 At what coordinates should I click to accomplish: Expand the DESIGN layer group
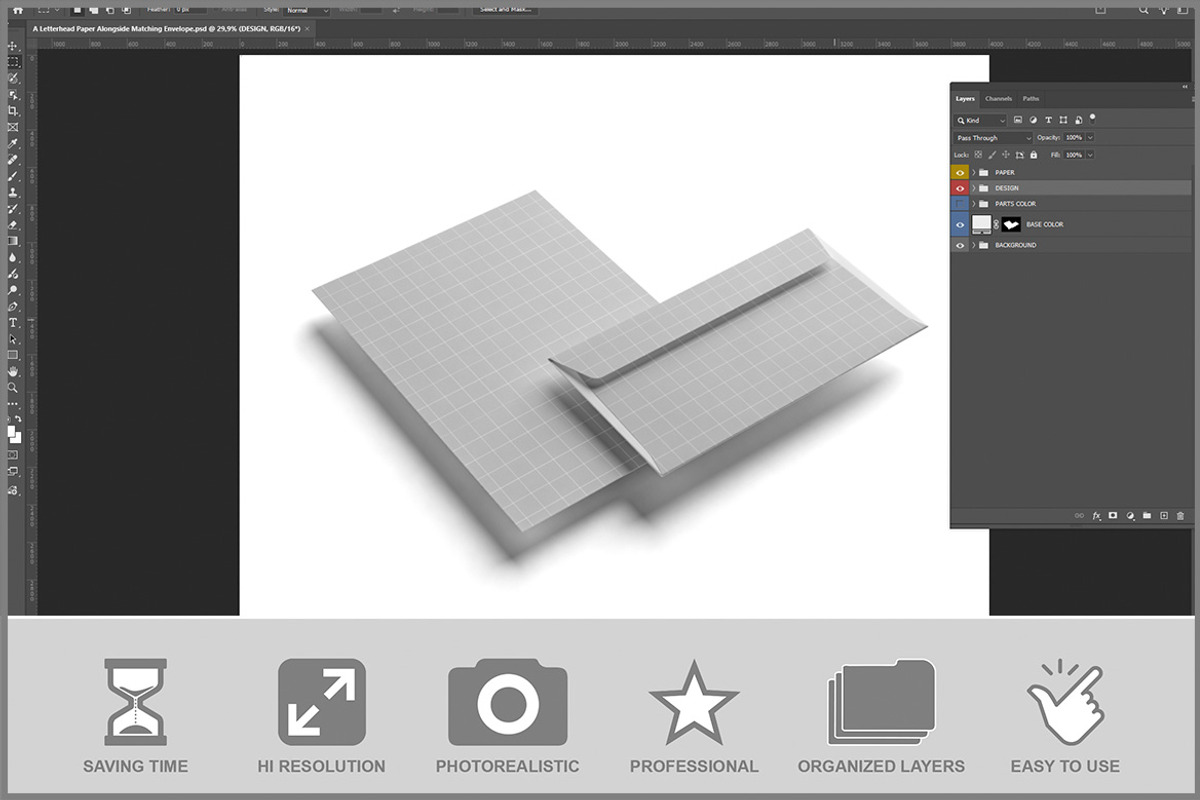974,188
